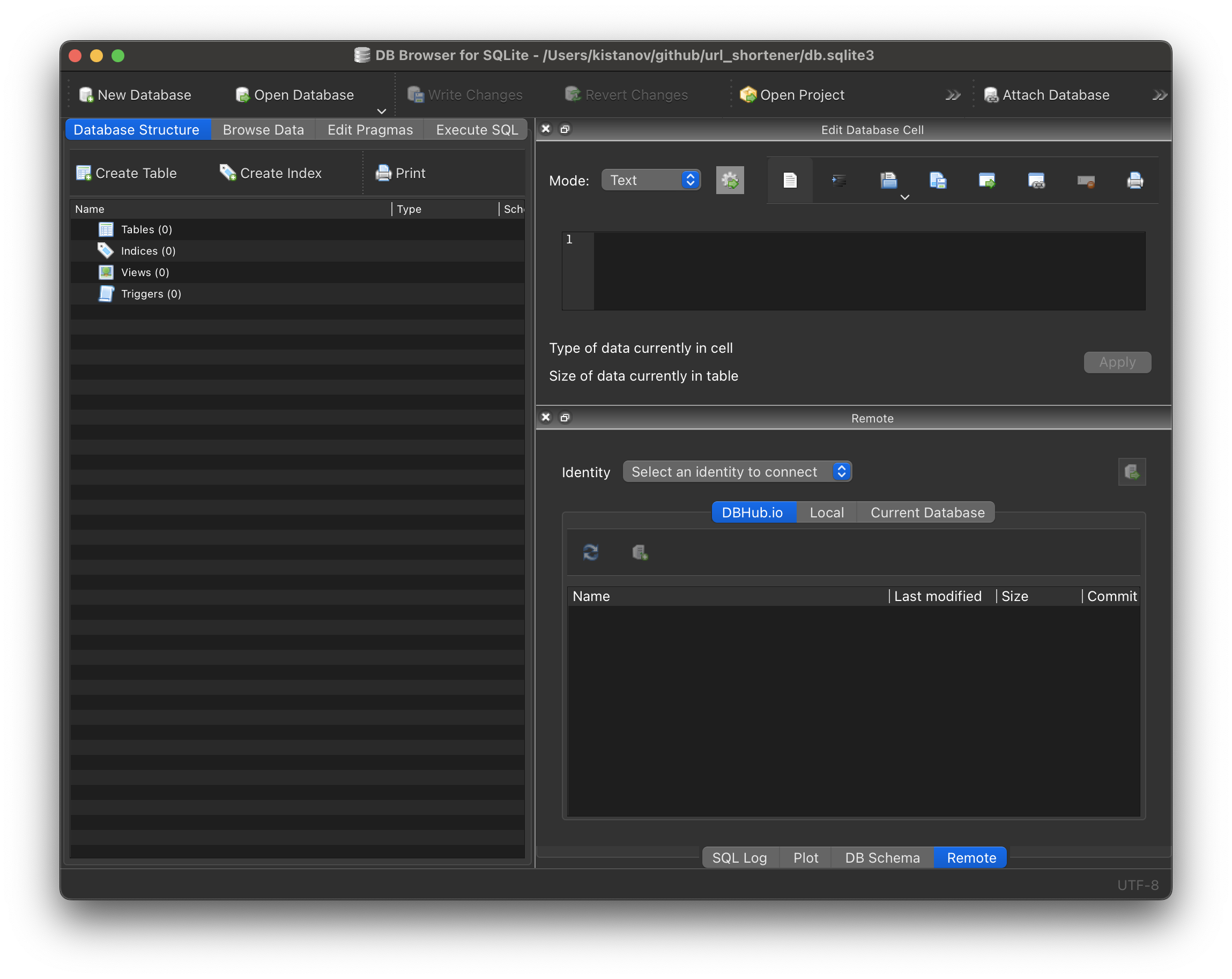Screen dimensions: 1232x979
Task: Click the Apply button
Action: 1117,362
